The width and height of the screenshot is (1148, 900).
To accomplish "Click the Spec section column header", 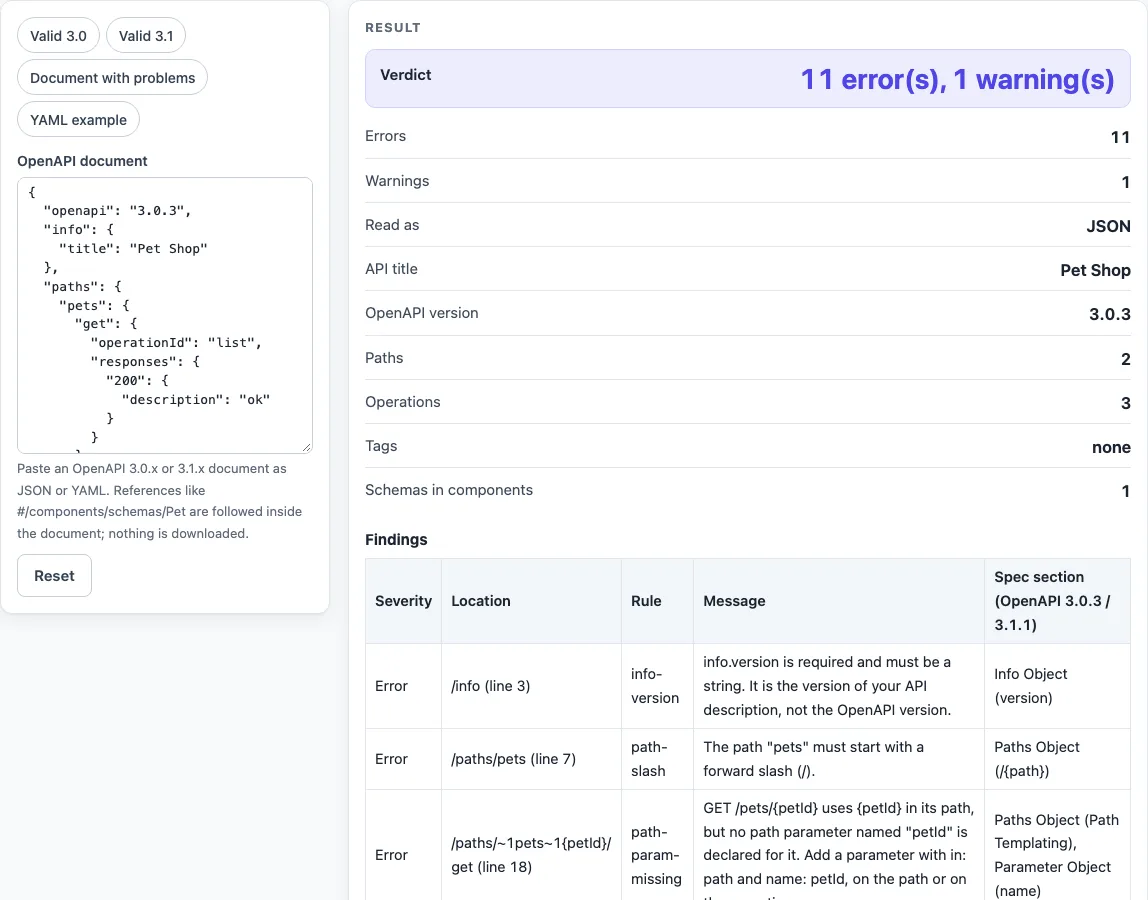I will click(1057, 601).
